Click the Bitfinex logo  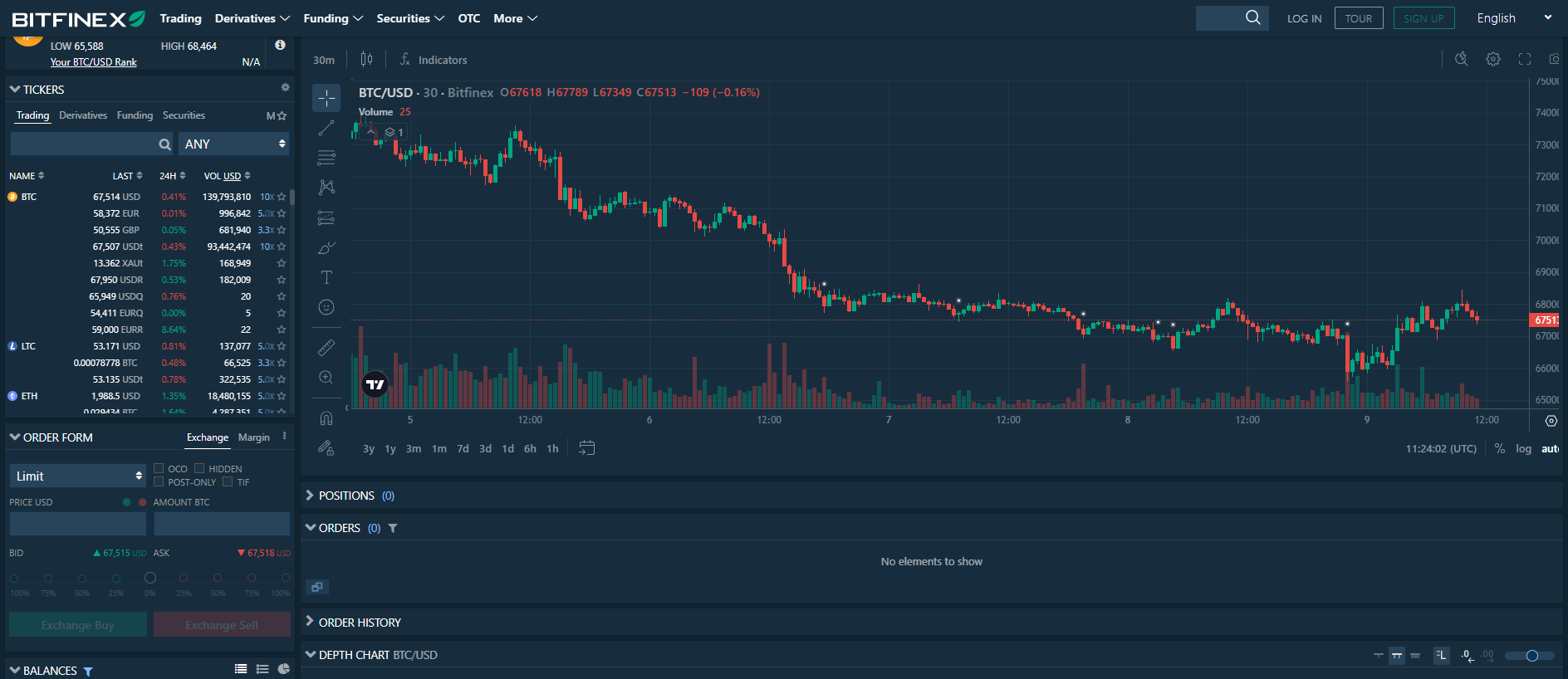pos(78,18)
